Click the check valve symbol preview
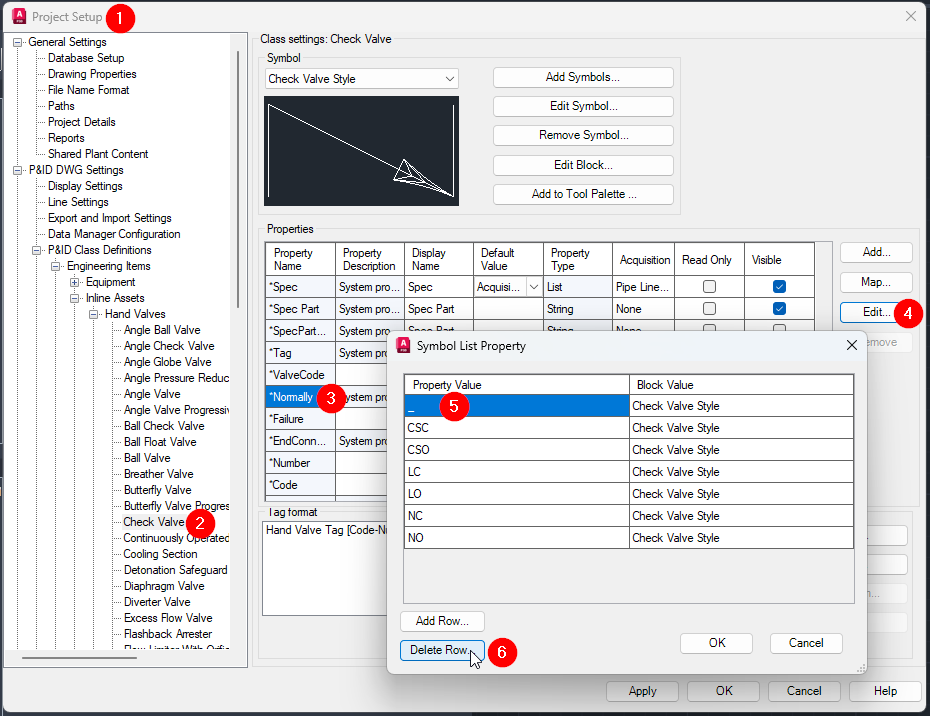930x716 pixels. click(360, 150)
